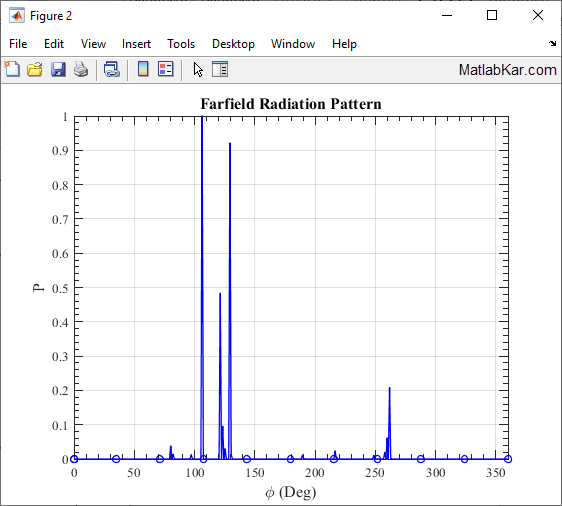Click the 0.92 peak near 129 degrees
The height and width of the screenshot is (506, 562).
(230, 144)
